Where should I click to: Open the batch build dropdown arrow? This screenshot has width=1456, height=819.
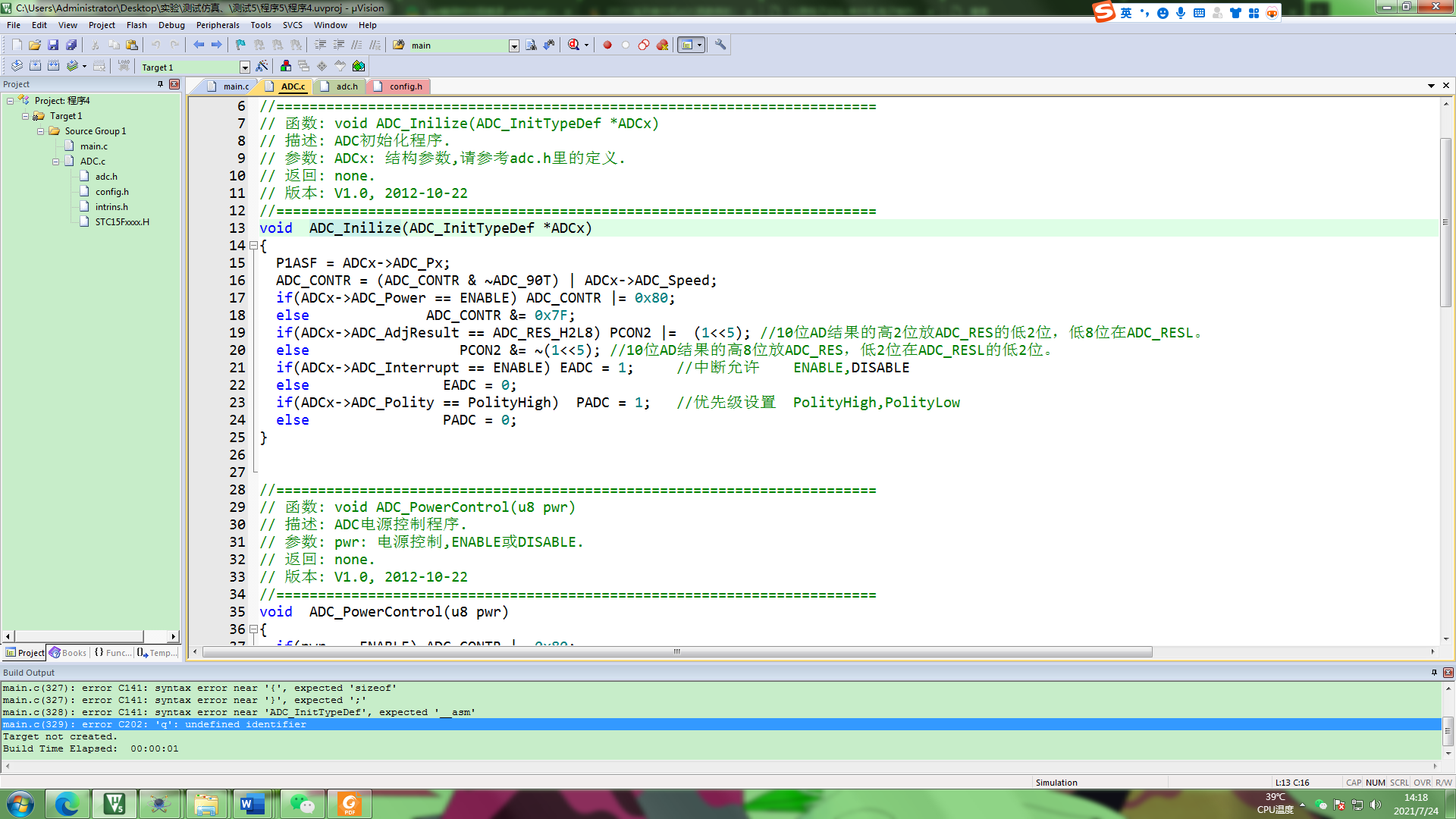[84, 67]
